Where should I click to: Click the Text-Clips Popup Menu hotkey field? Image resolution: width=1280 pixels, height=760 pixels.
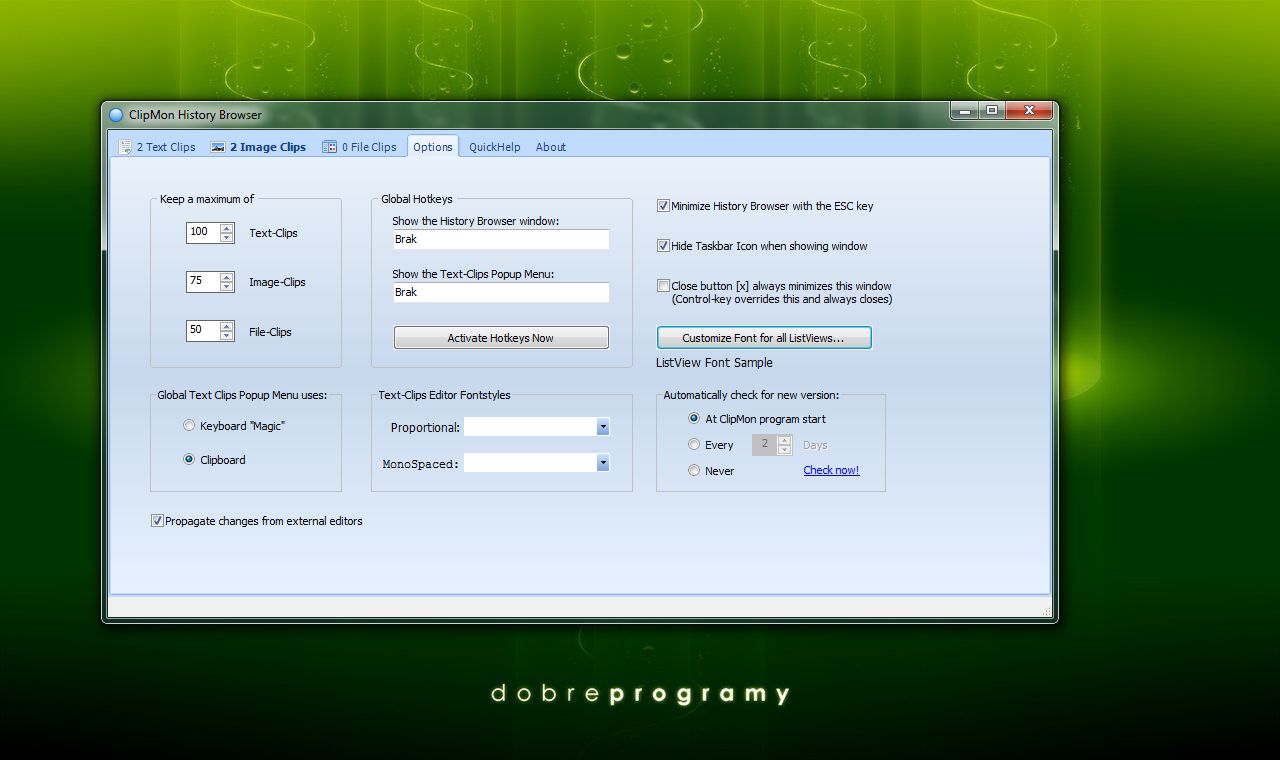(501, 292)
